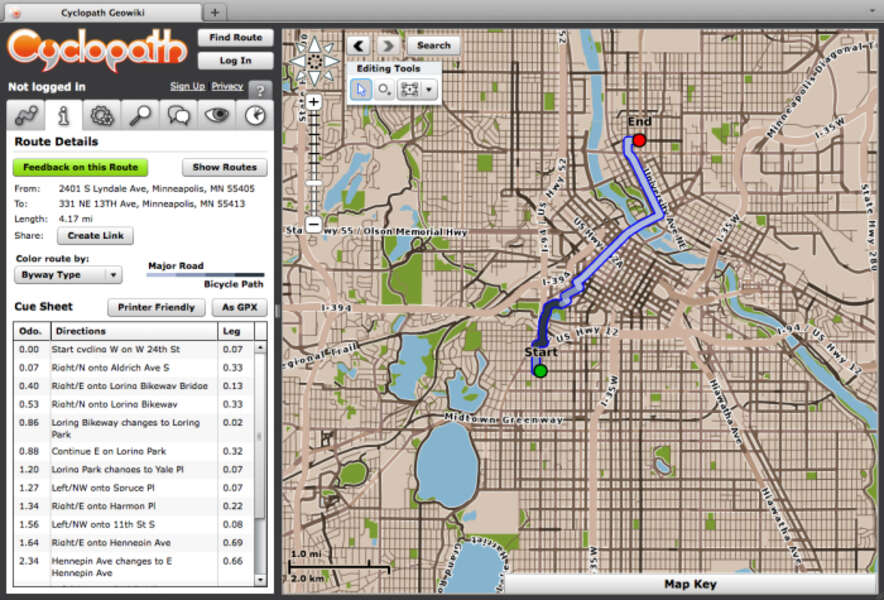Open the eye icon view tab
Image resolution: width=884 pixels, height=600 pixels.
click(217, 115)
